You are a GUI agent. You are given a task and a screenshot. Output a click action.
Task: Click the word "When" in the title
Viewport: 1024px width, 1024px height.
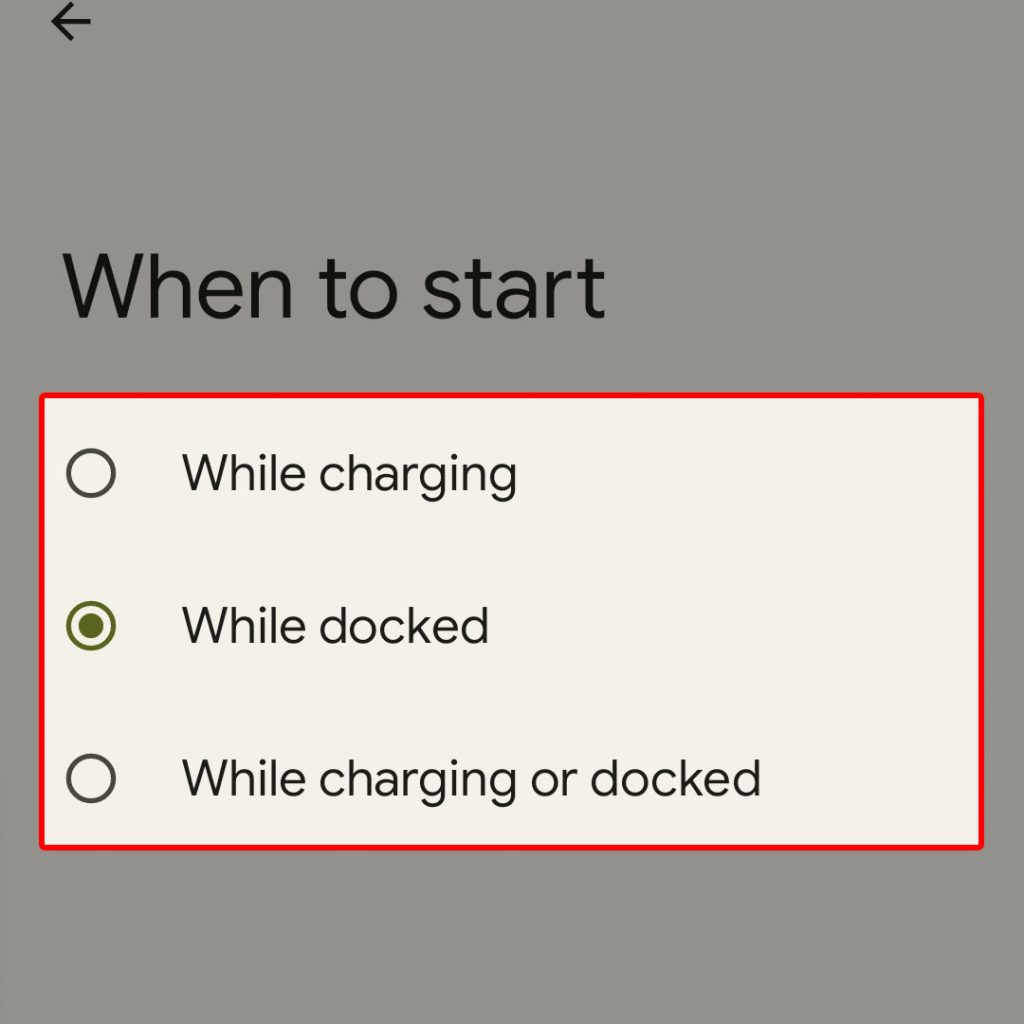(x=178, y=288)
